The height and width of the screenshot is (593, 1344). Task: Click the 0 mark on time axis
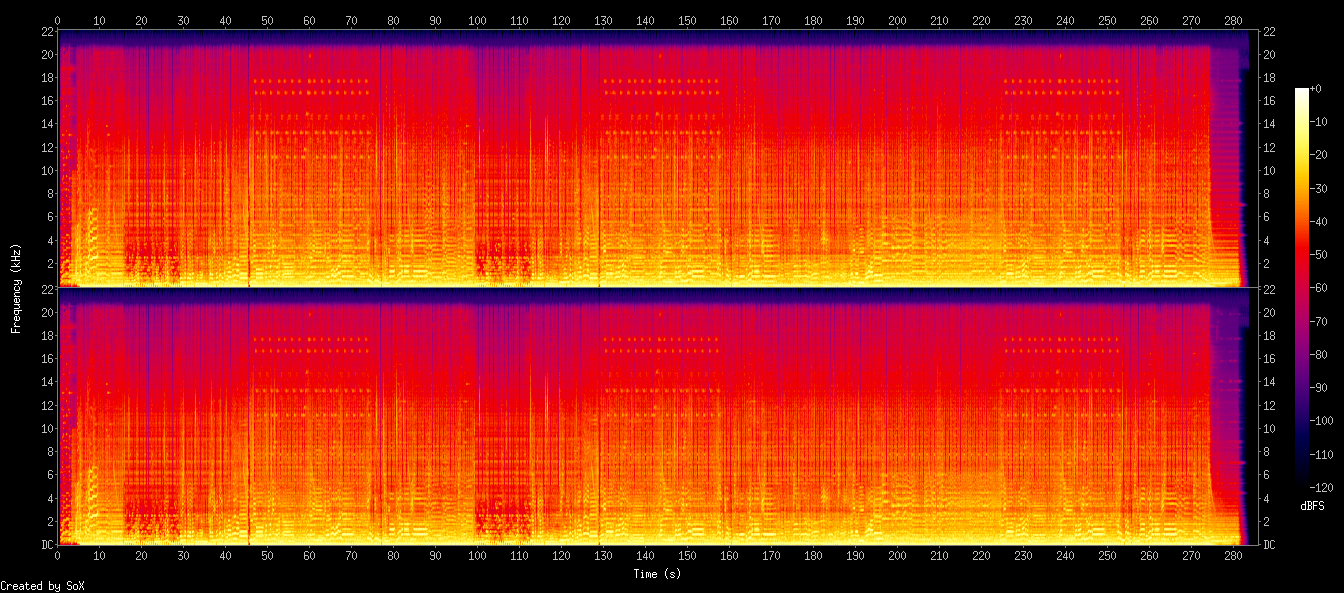point(58,18)
